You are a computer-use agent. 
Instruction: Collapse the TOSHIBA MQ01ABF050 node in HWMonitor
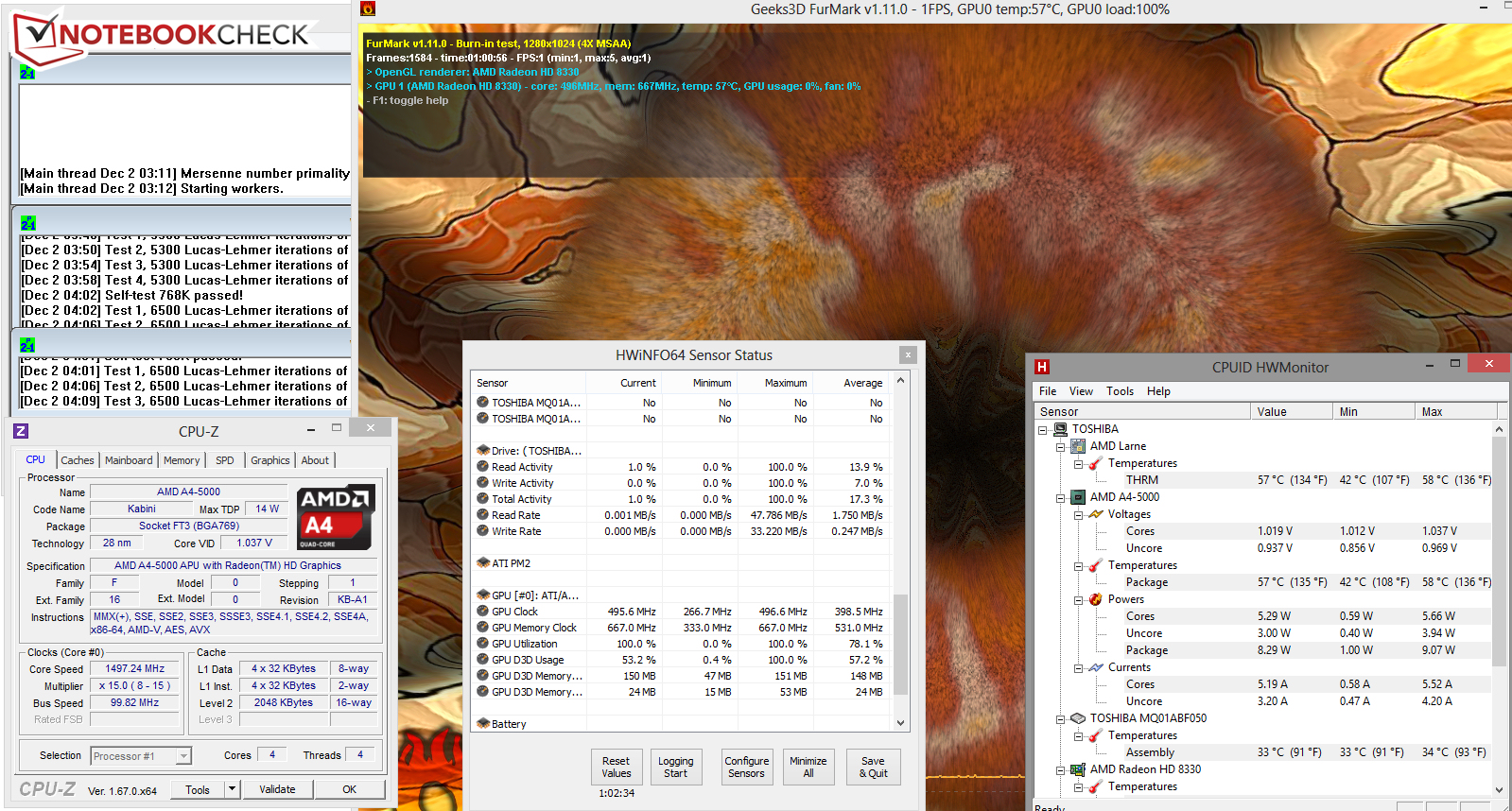point(1061,719)
